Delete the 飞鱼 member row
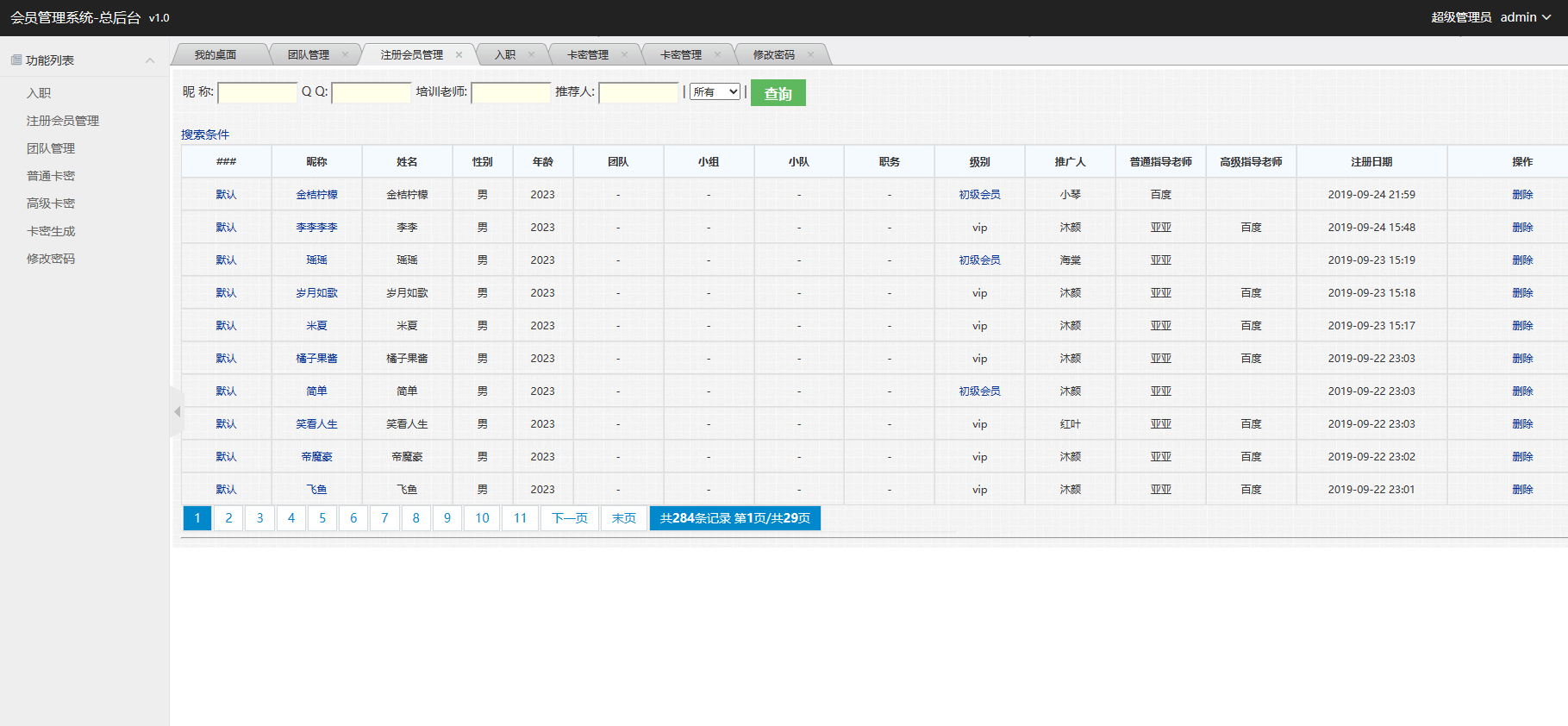This screenshot has width=1568, height=726. coord(1522,490)
